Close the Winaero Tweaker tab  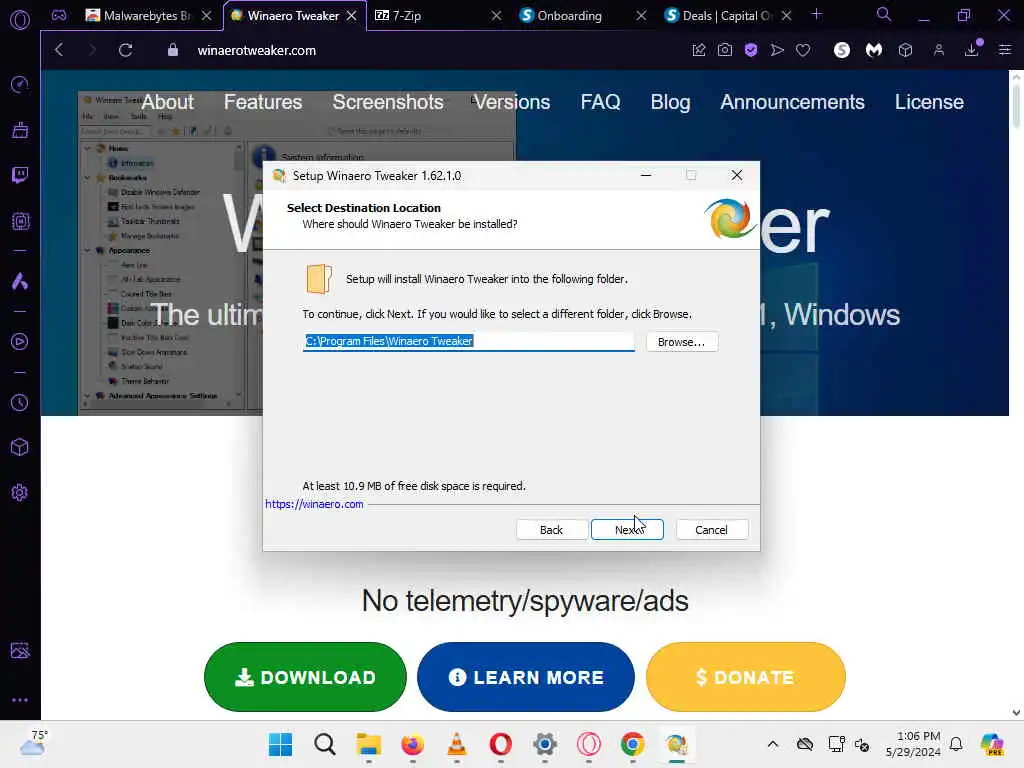click(351, 16)
